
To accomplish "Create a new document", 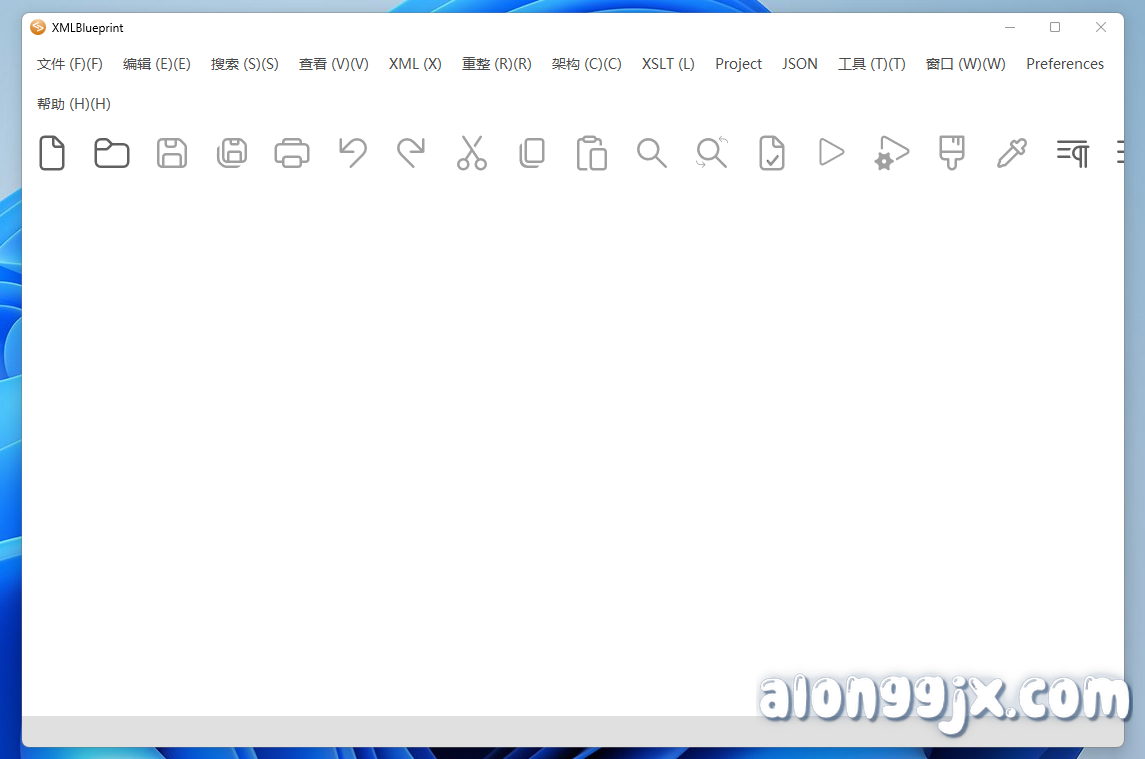I will 52,152.
